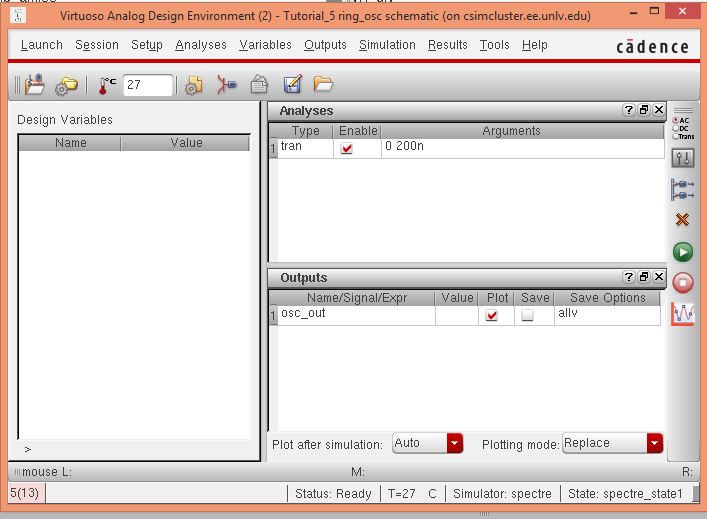
Task: Open the Outputs menu
Action: pyautogui.click(x=325, y=45)
